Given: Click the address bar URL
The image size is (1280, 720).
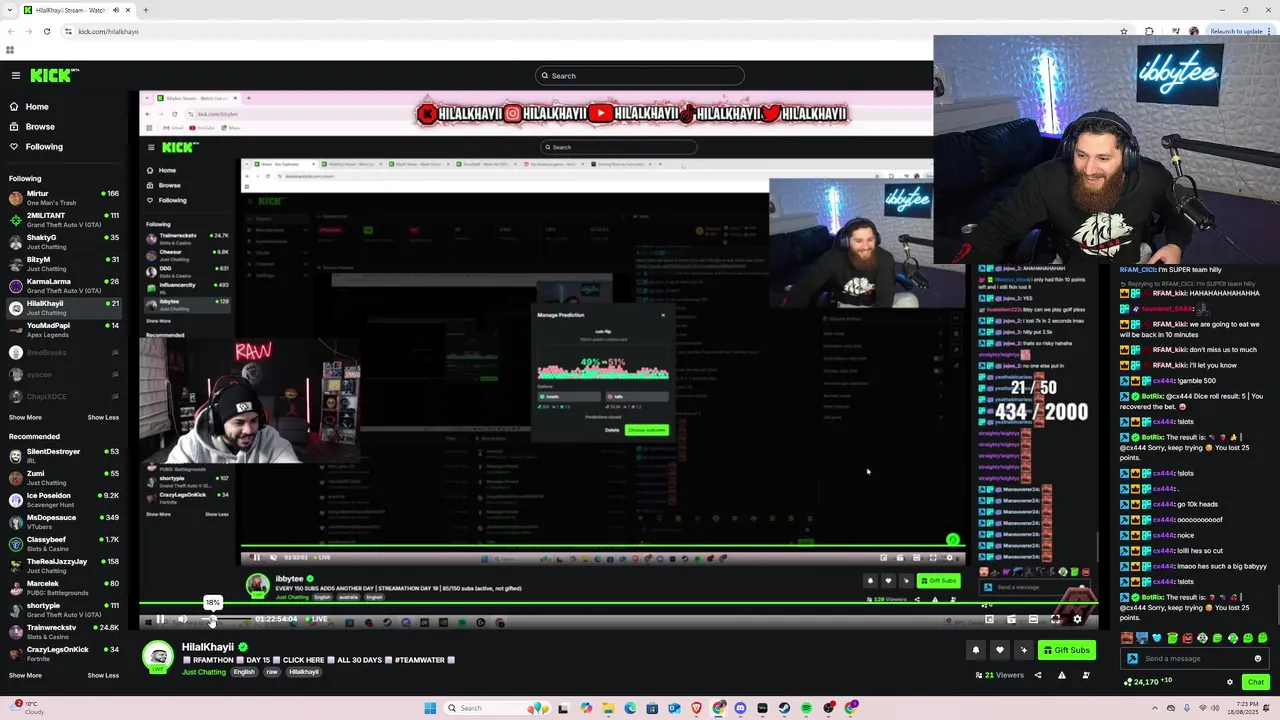Looking at the screenshot, I should coord(108,31).
